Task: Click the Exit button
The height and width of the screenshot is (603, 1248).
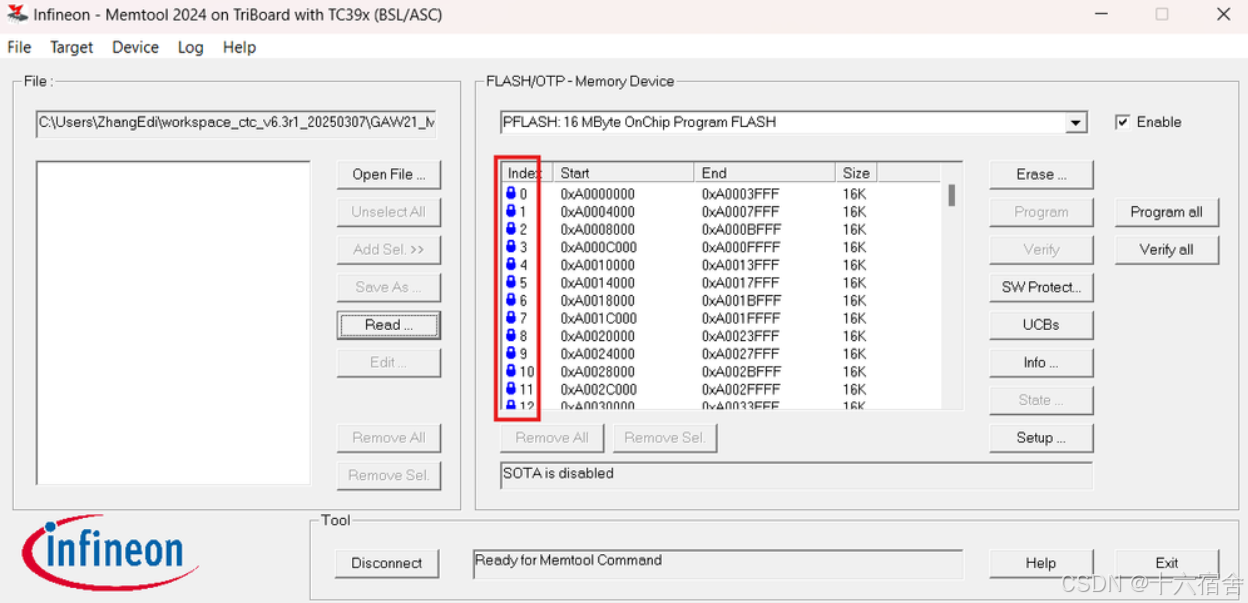Action: click(1167, 563)
